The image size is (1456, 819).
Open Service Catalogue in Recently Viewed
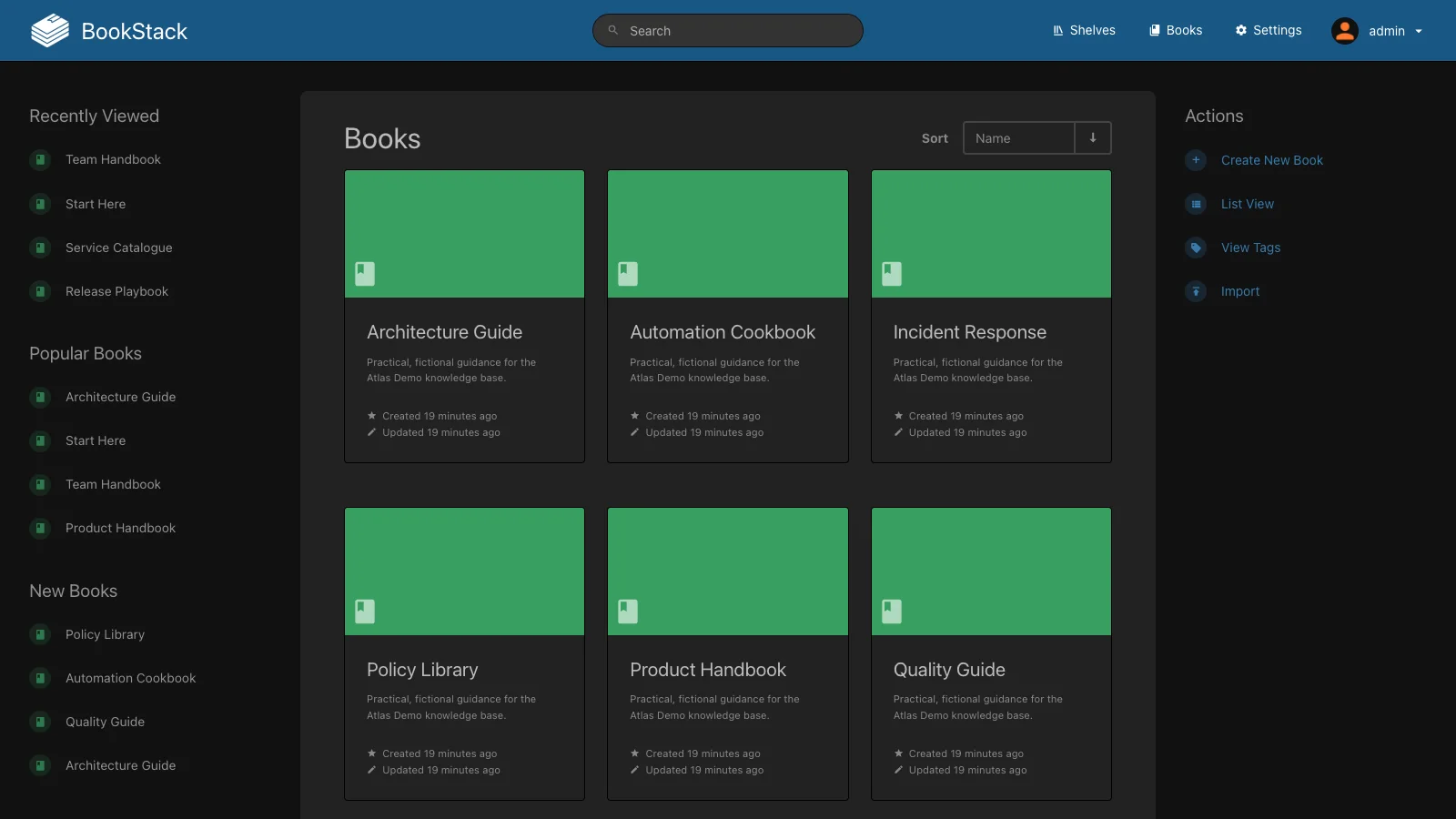[x=118, y=248]
